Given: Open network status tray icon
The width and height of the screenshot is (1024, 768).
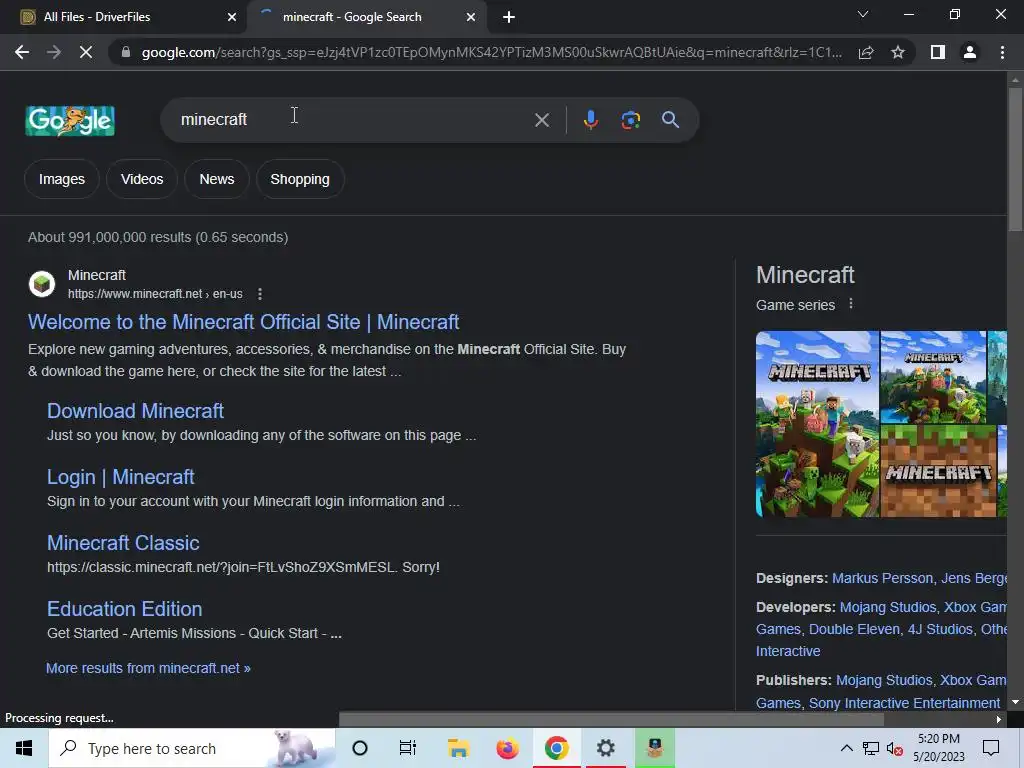Looking at the screenshot, I should point(871,748).
